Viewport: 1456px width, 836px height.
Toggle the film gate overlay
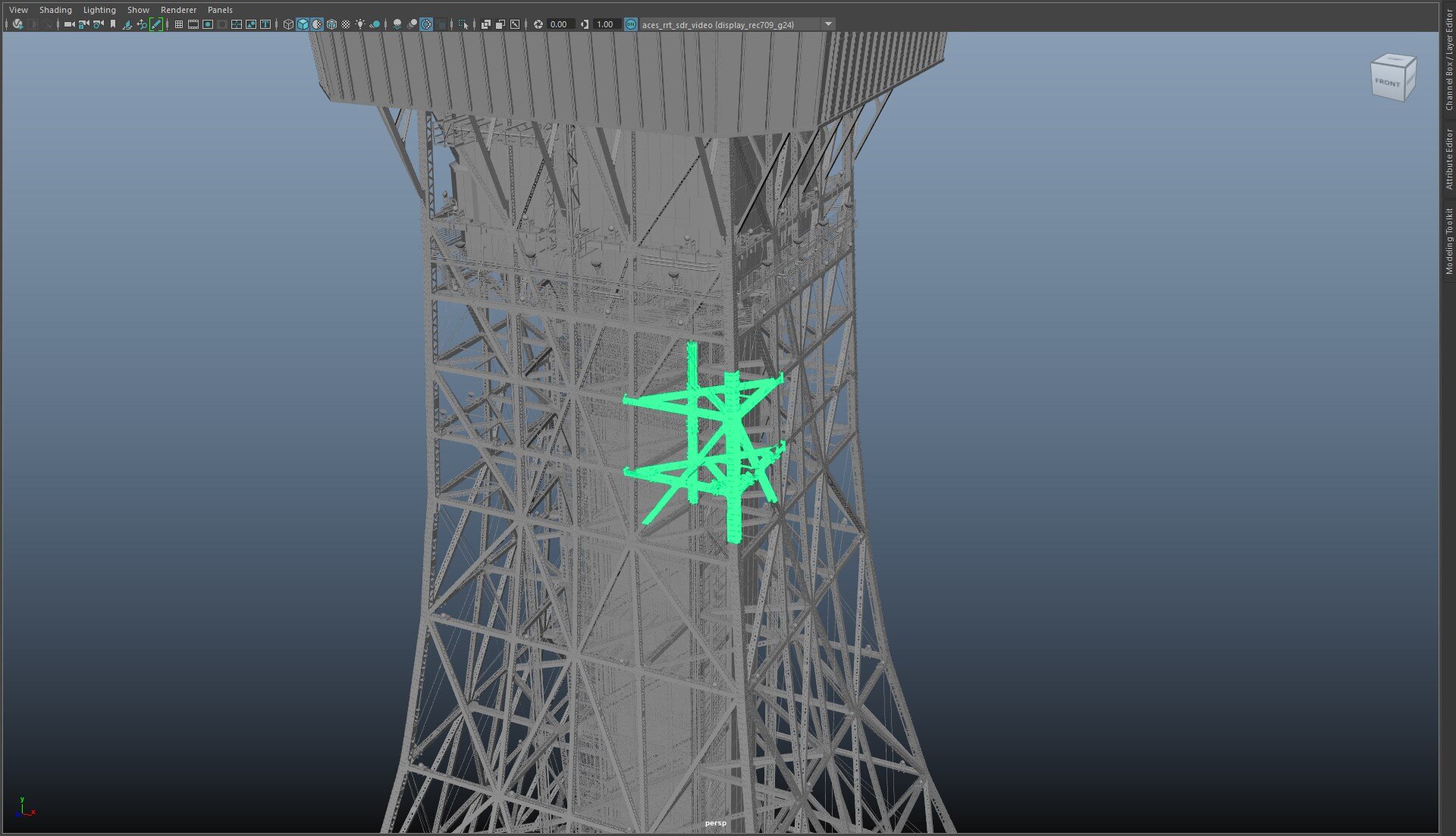(x=193, y=24)
